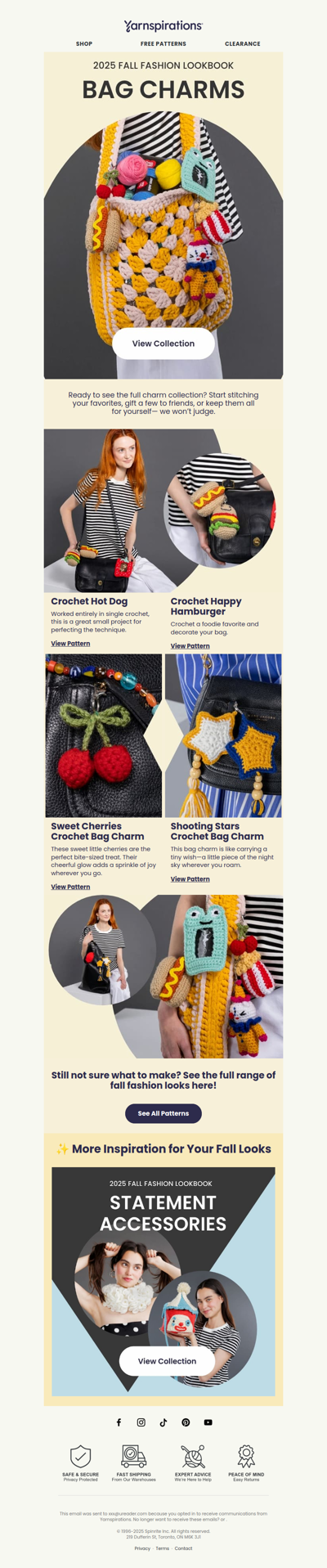Viewport: 327px width, 1568px height.
Task: Open the TikTok social icon
Action: (x=163, y=1422)
